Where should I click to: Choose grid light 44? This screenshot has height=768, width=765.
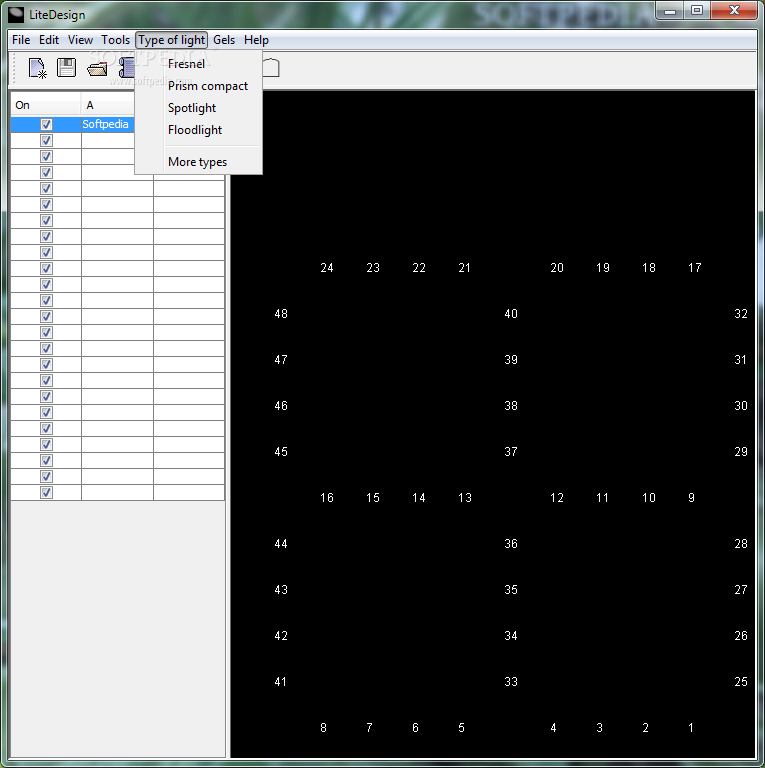(x=281, y=544)
